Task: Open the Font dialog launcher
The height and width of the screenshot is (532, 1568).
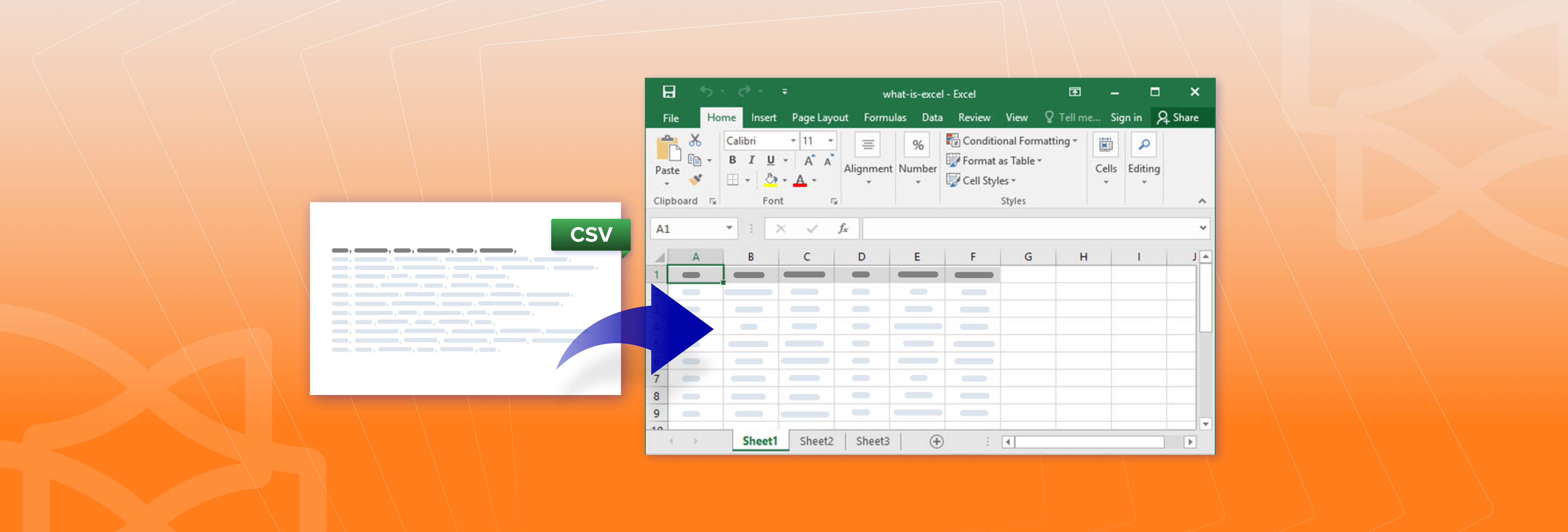Action: (834, 201)
